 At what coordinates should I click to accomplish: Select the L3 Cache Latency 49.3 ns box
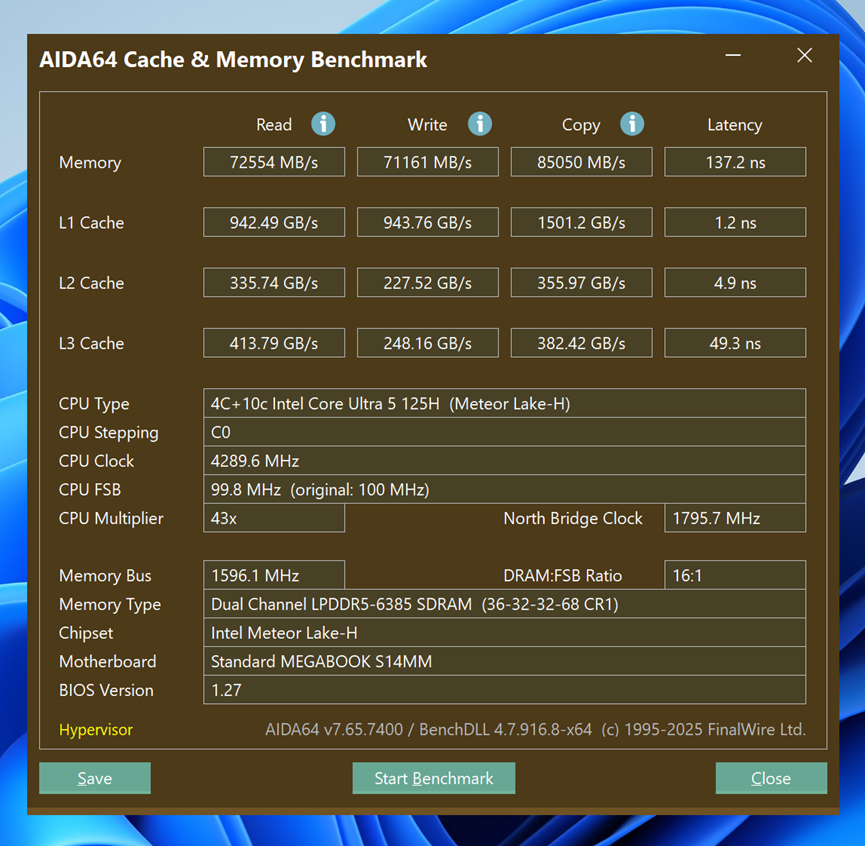[x=735, y=343]
